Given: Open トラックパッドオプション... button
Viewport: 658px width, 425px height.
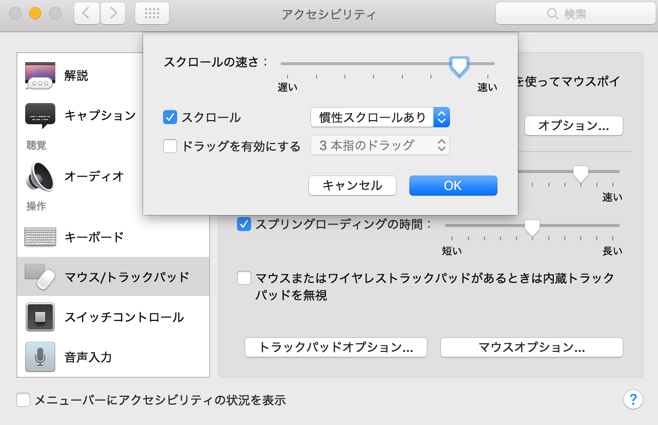Looking at the screenshot, I should coord(336,347).
